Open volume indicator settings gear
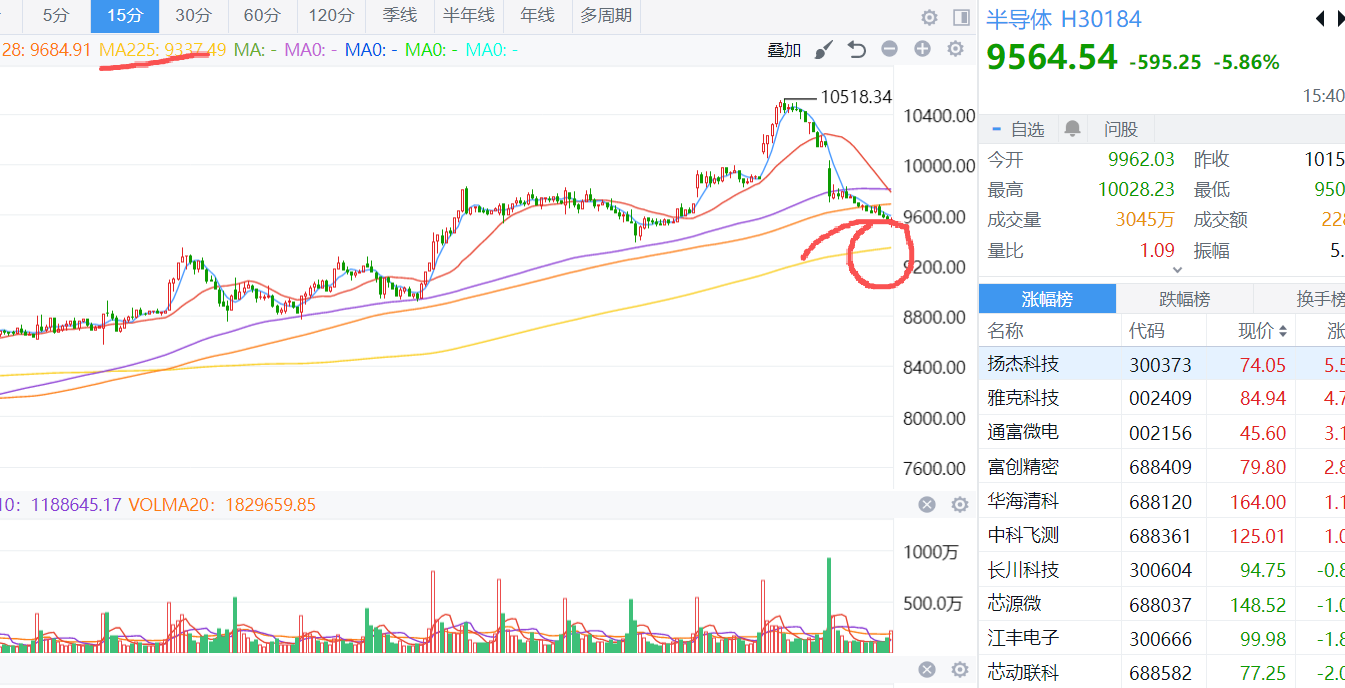 click(x=959, y=505)
